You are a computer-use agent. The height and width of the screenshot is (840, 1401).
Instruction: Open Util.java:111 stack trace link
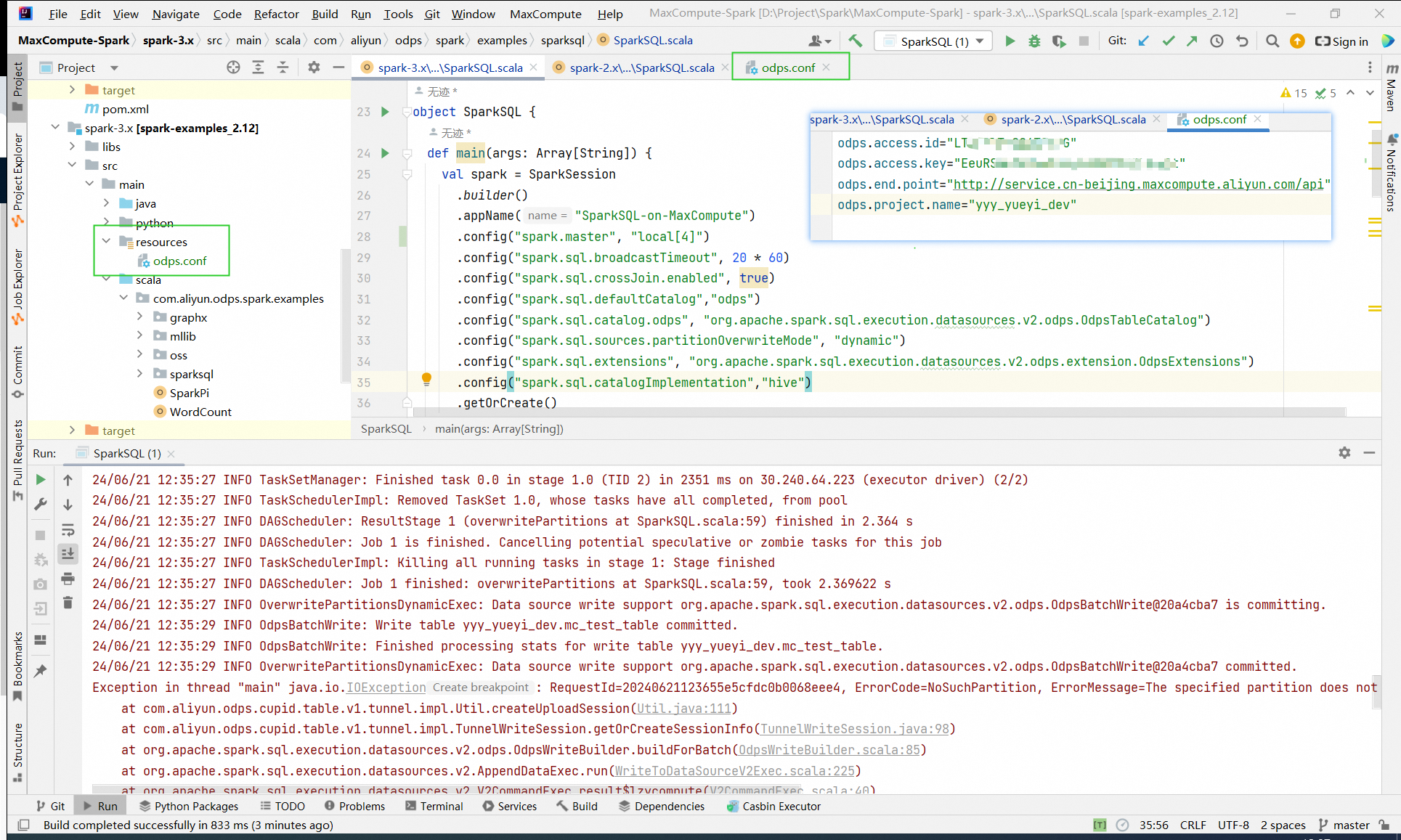pyautogui.click(x=683, y=709)
